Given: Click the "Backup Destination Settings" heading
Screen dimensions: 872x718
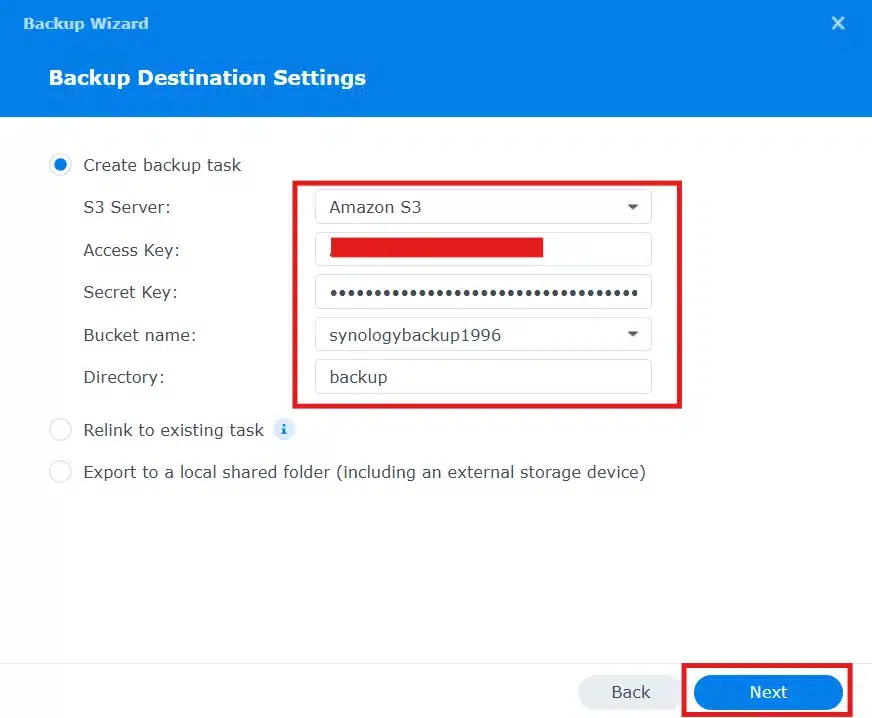Looking at the screenshot, I should 207,77.
